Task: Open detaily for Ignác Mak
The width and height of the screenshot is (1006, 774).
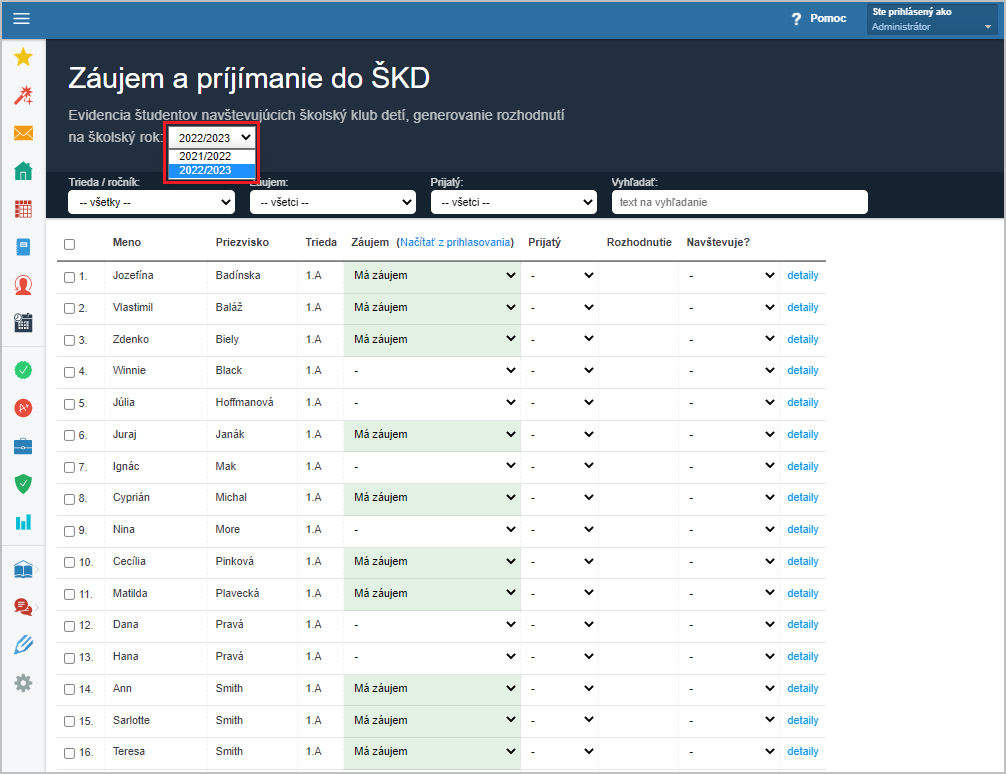Action: (x=803, y=466)
